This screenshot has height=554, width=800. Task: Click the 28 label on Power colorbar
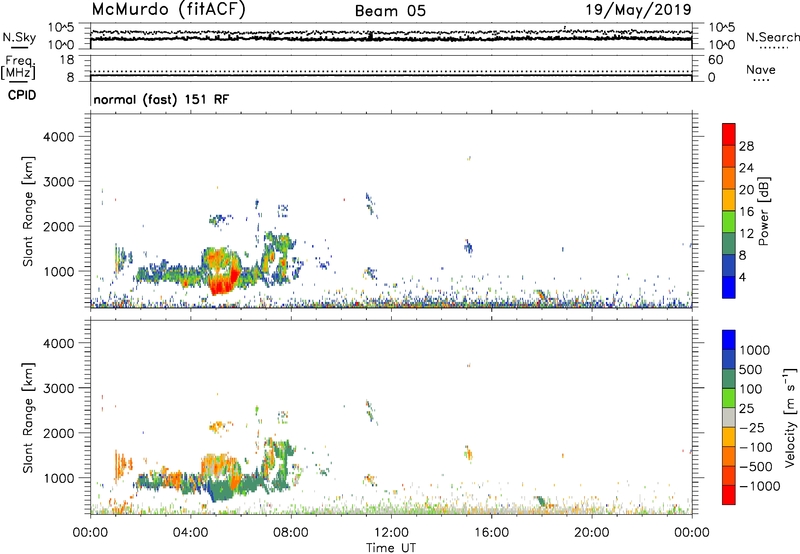pyautogui.click(x=746, y=146)
